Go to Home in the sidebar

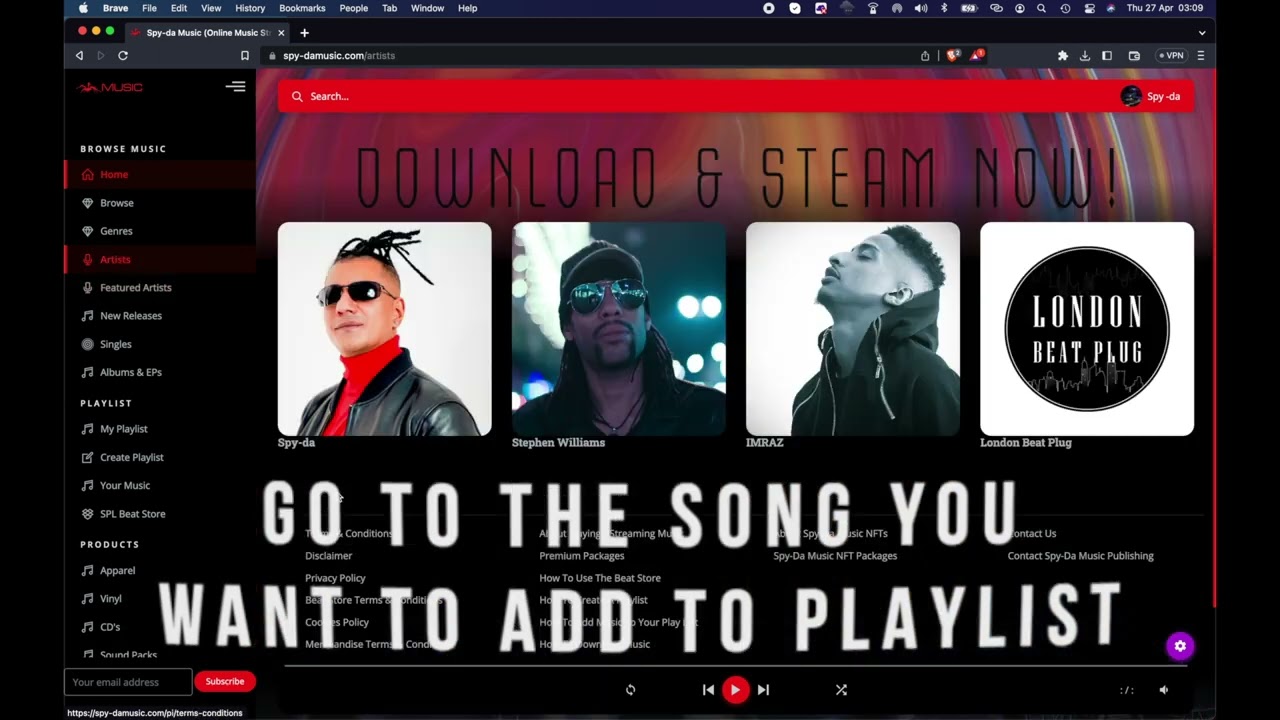click(160, 174)
